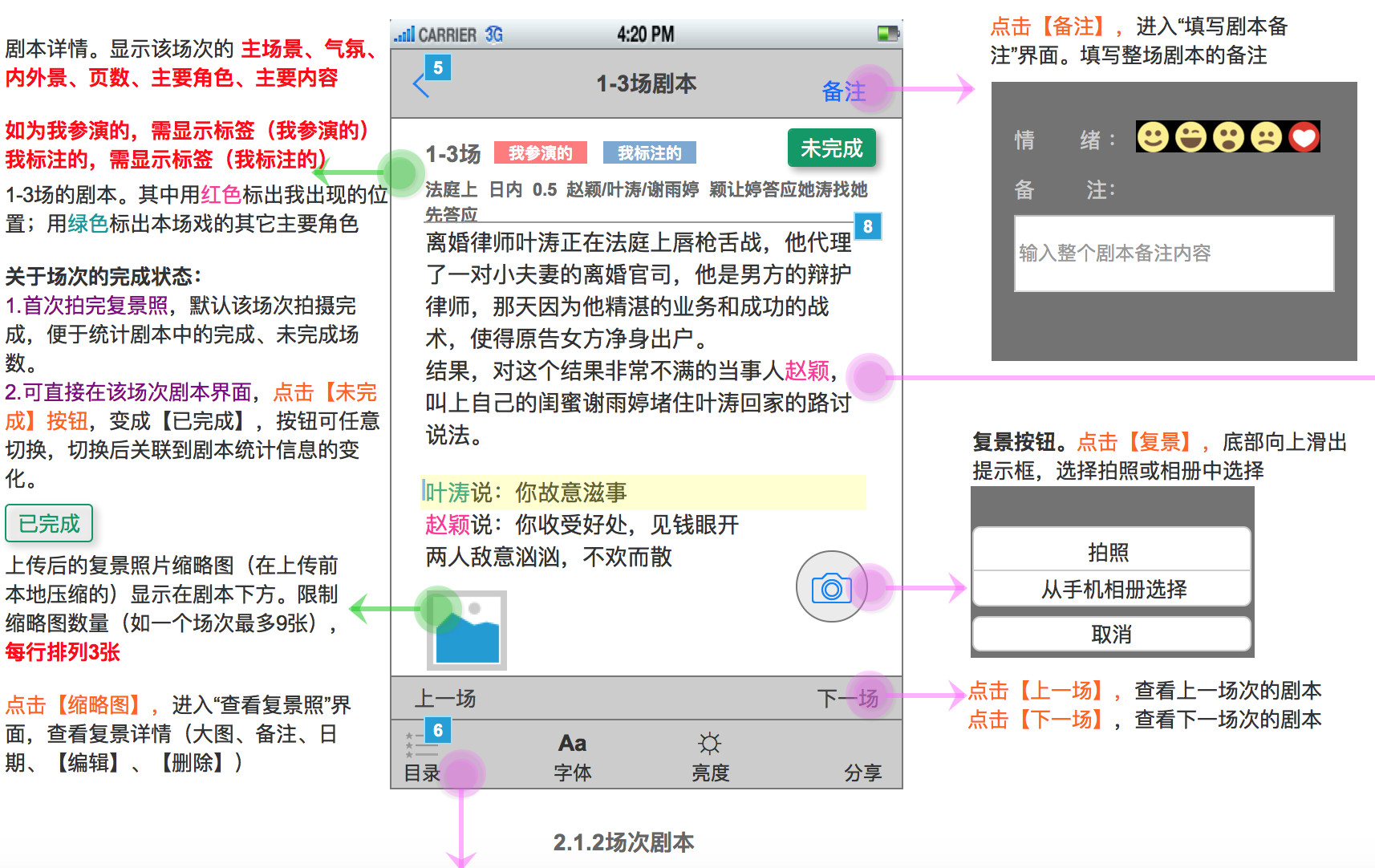Toggle the 未完成 status button
Screen dimensions: 1375x868
tap(831, 148)
